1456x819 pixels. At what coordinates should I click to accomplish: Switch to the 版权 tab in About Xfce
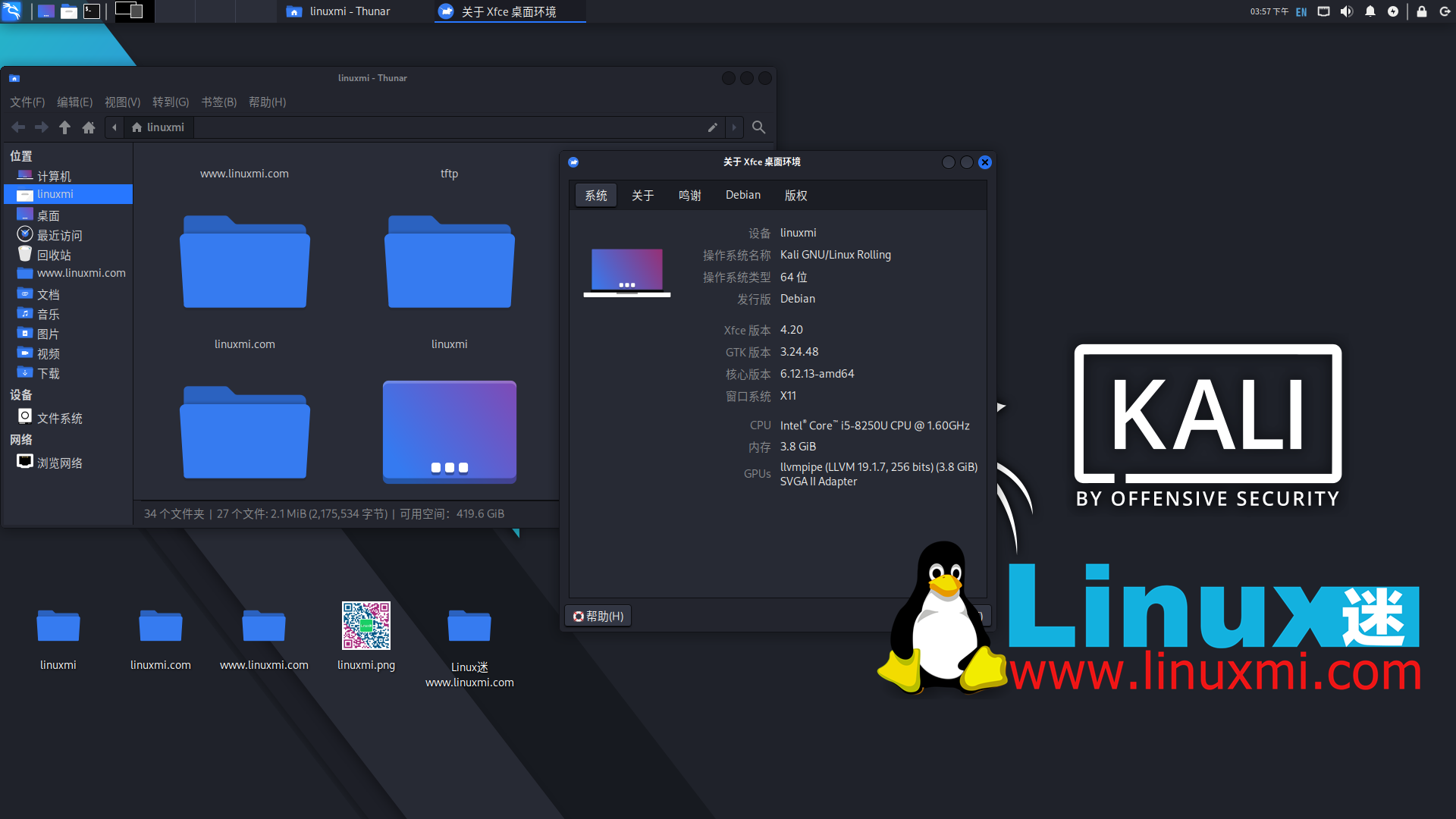click(795, 196)
